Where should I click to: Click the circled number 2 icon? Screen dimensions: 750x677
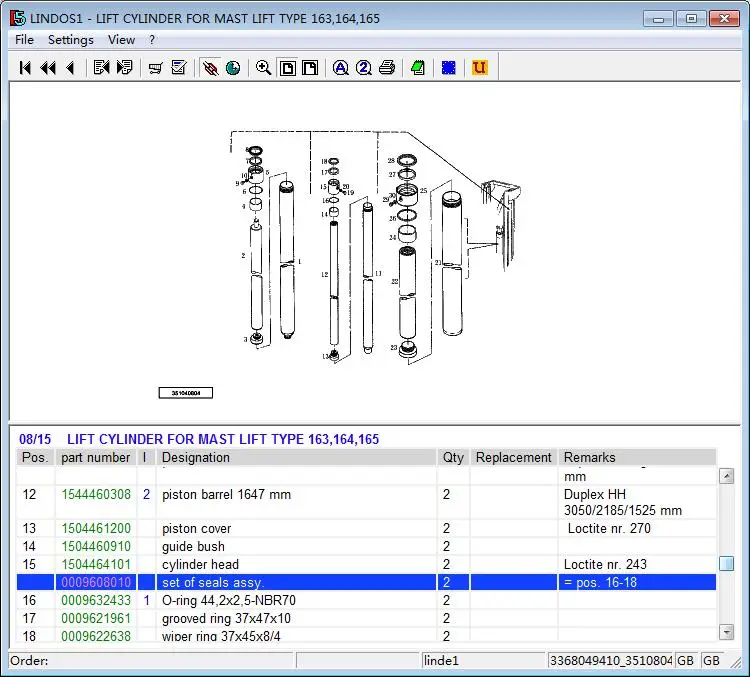(364, 68)
